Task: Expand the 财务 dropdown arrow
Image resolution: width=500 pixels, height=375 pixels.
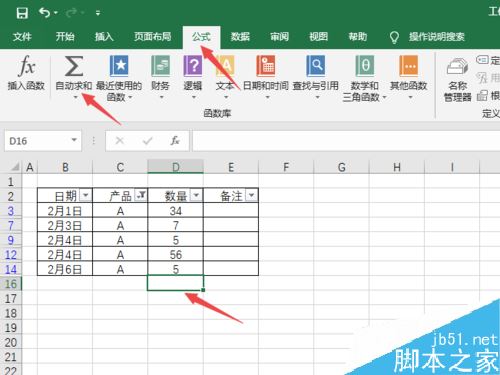Action: [161, 97]
